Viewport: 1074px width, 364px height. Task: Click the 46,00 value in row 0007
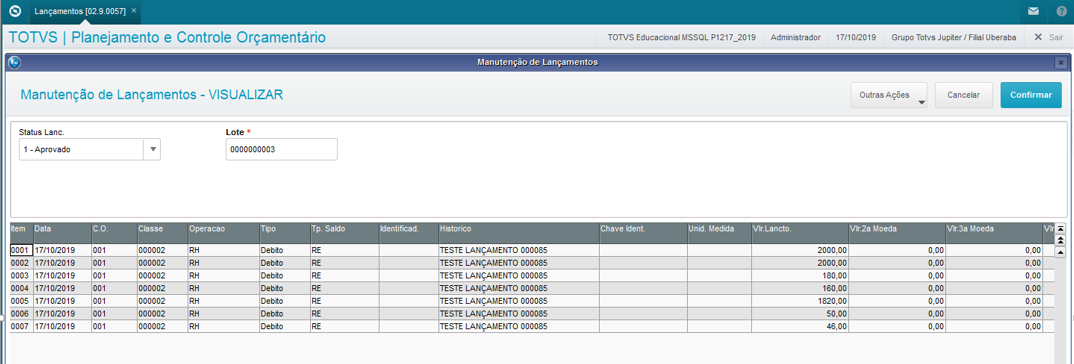pyautogui.click(x=837, y=326)
